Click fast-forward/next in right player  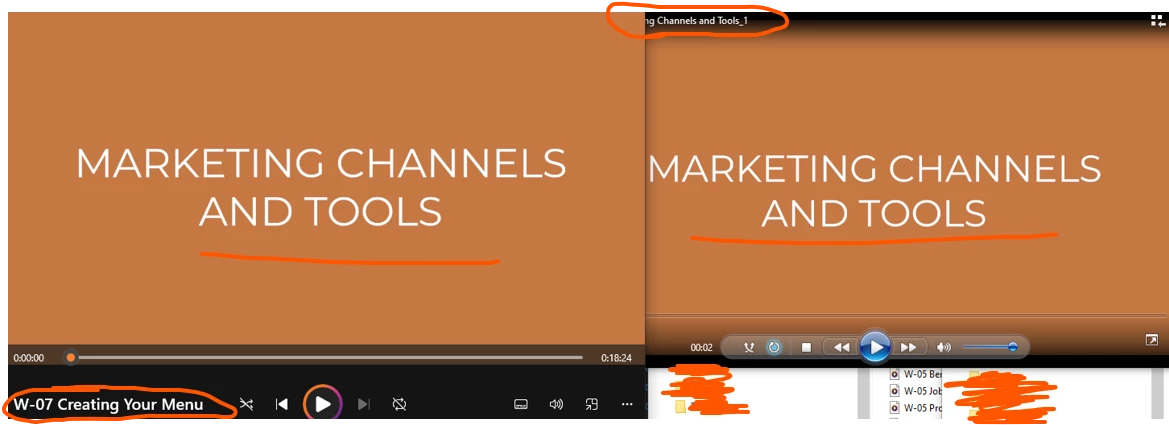pyautogui.click(x=909, y=347)
